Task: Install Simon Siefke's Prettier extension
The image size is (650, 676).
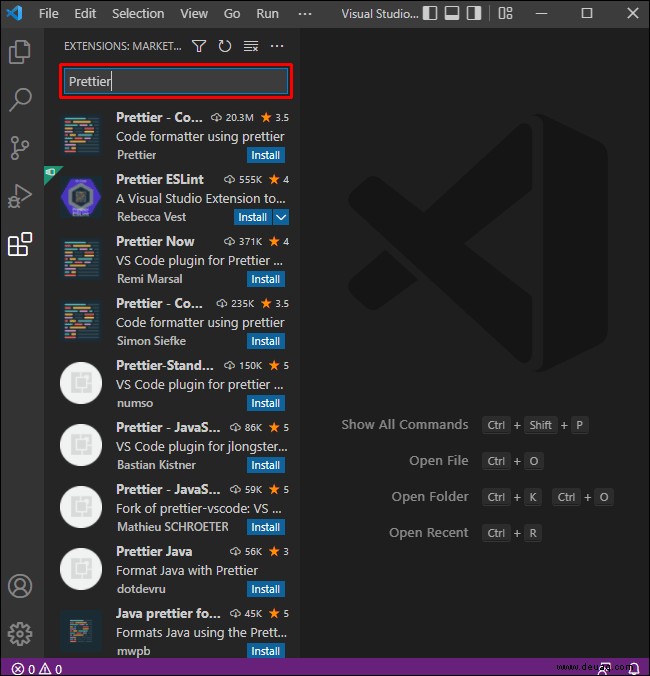Action: tap(266, 341)
